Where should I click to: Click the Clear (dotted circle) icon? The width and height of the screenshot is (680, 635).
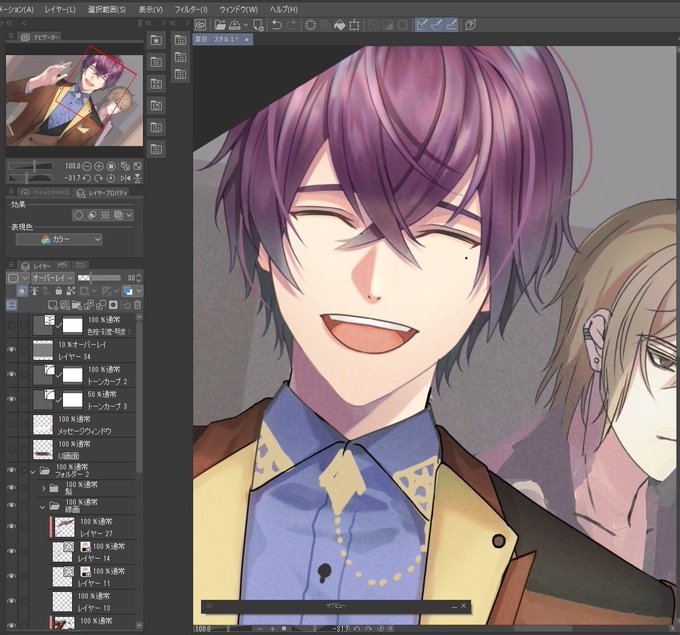311,25
